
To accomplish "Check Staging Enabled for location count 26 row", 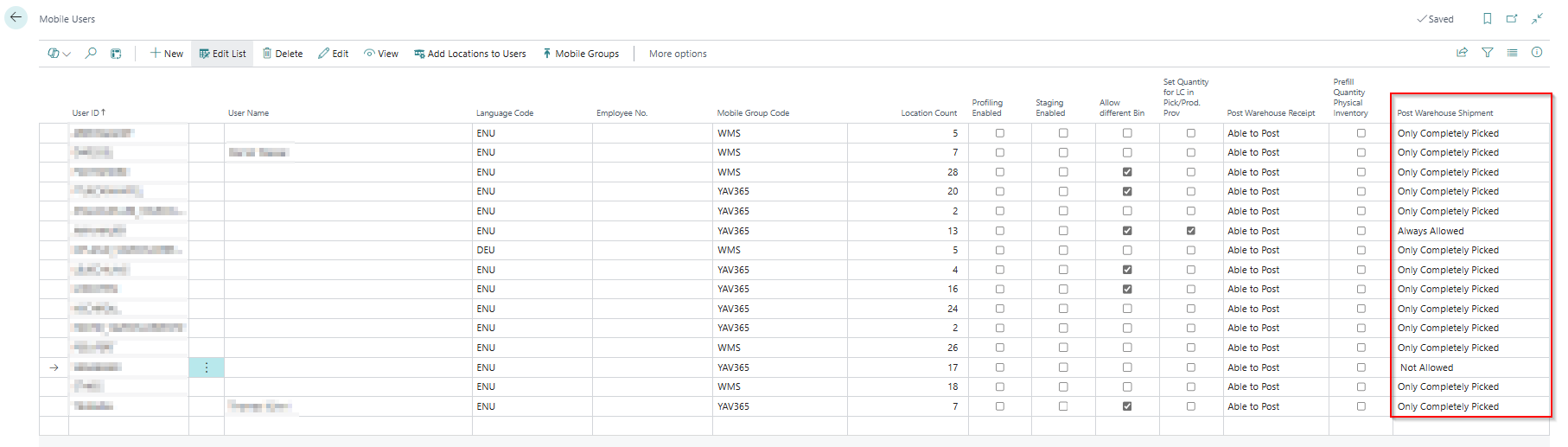I will (1063, 348).
